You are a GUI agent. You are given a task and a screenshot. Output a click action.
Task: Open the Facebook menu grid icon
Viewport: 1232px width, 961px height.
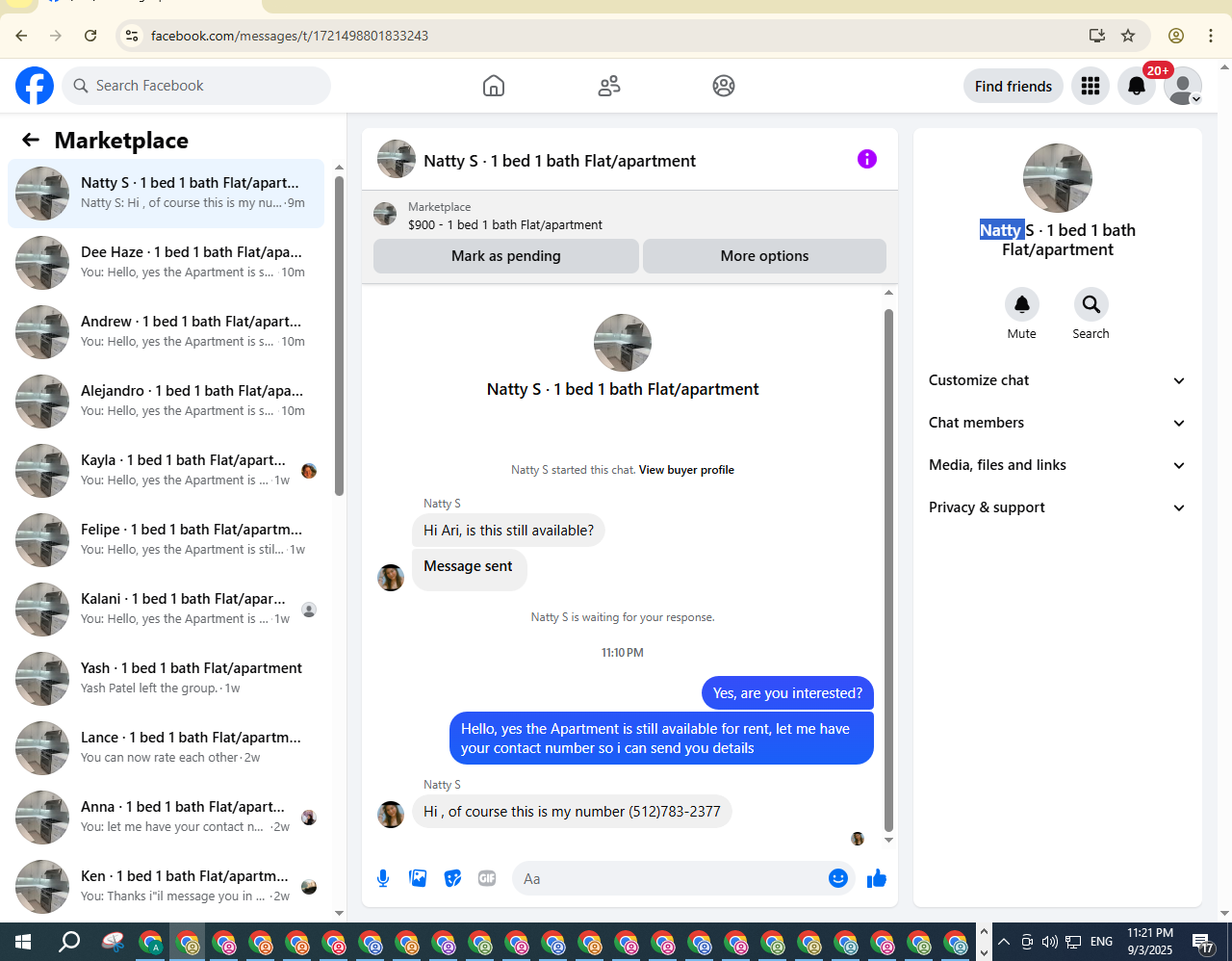[x=1091, y=87]
